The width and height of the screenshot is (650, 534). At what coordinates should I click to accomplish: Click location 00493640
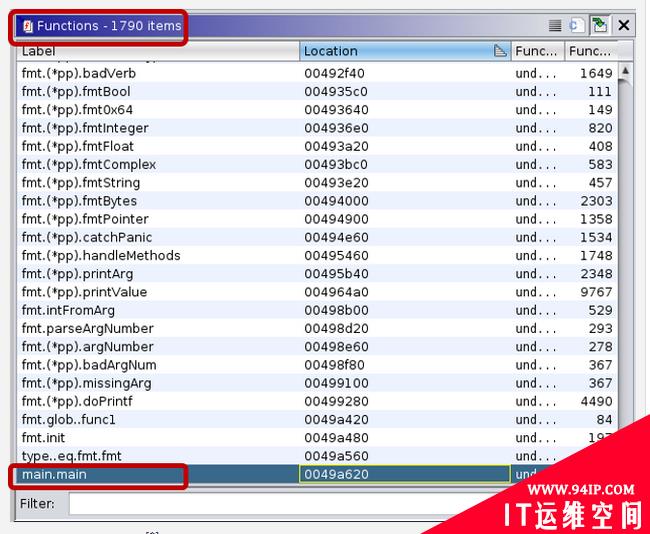click(x=336, y=110)
